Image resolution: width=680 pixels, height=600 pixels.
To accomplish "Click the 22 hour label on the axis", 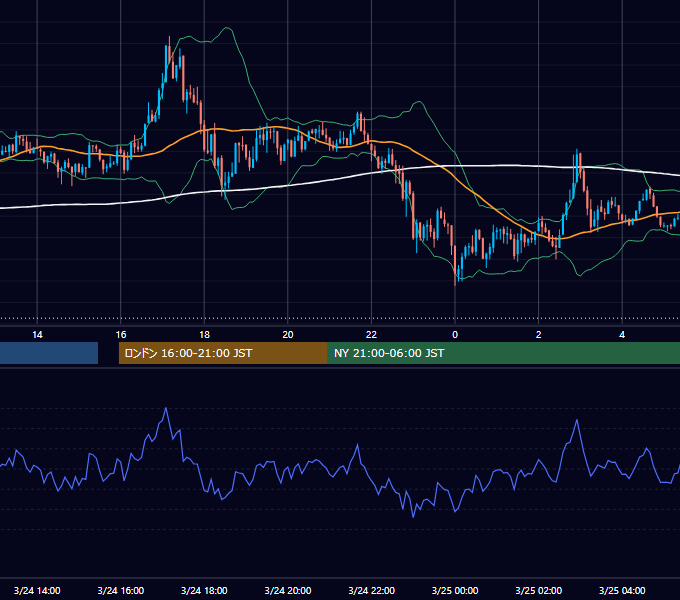I will point(371,335).
